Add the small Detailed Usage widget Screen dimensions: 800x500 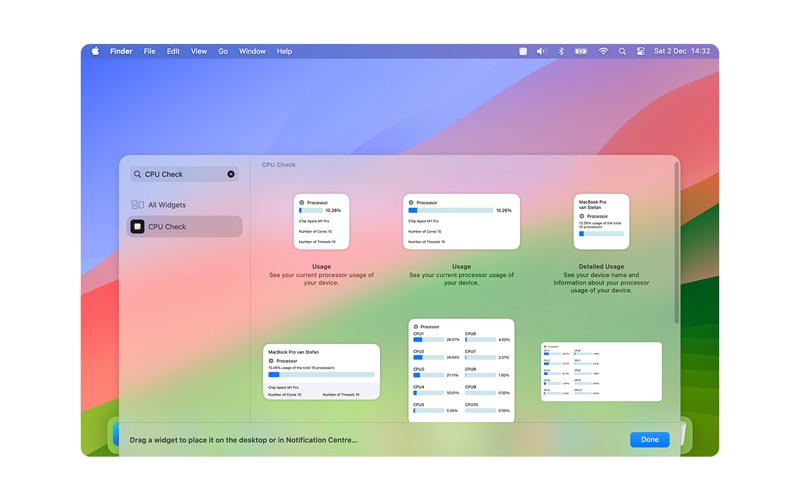601,221
